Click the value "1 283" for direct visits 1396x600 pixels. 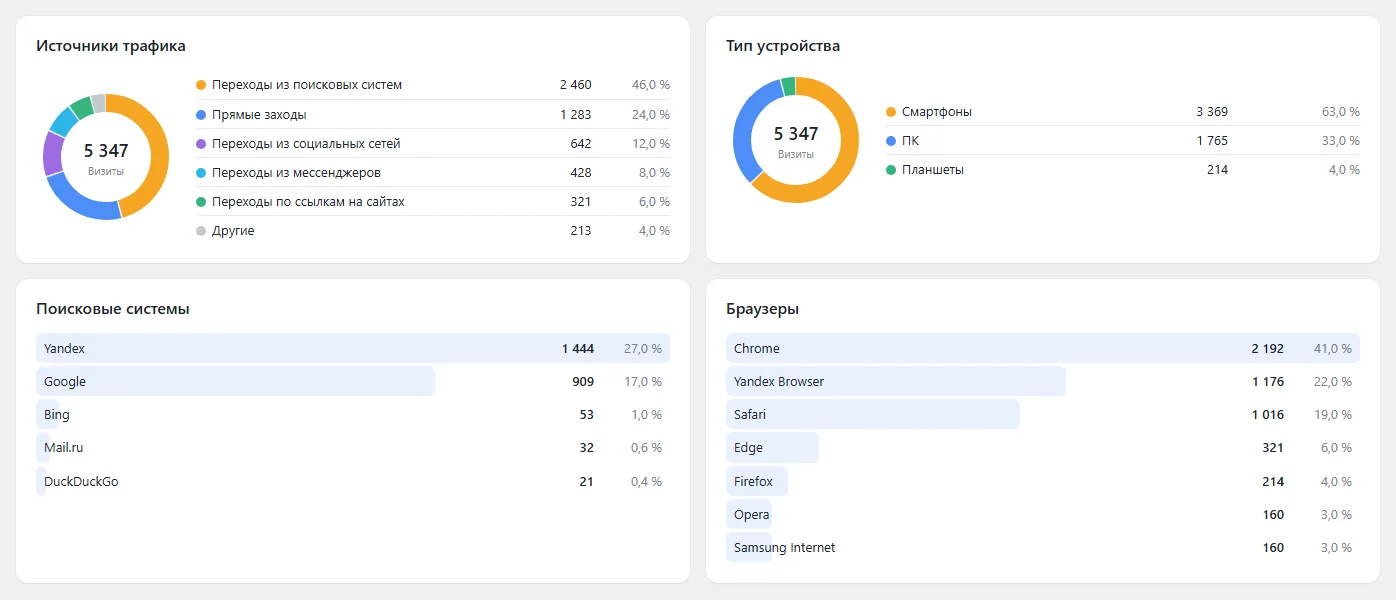[576, 115]
